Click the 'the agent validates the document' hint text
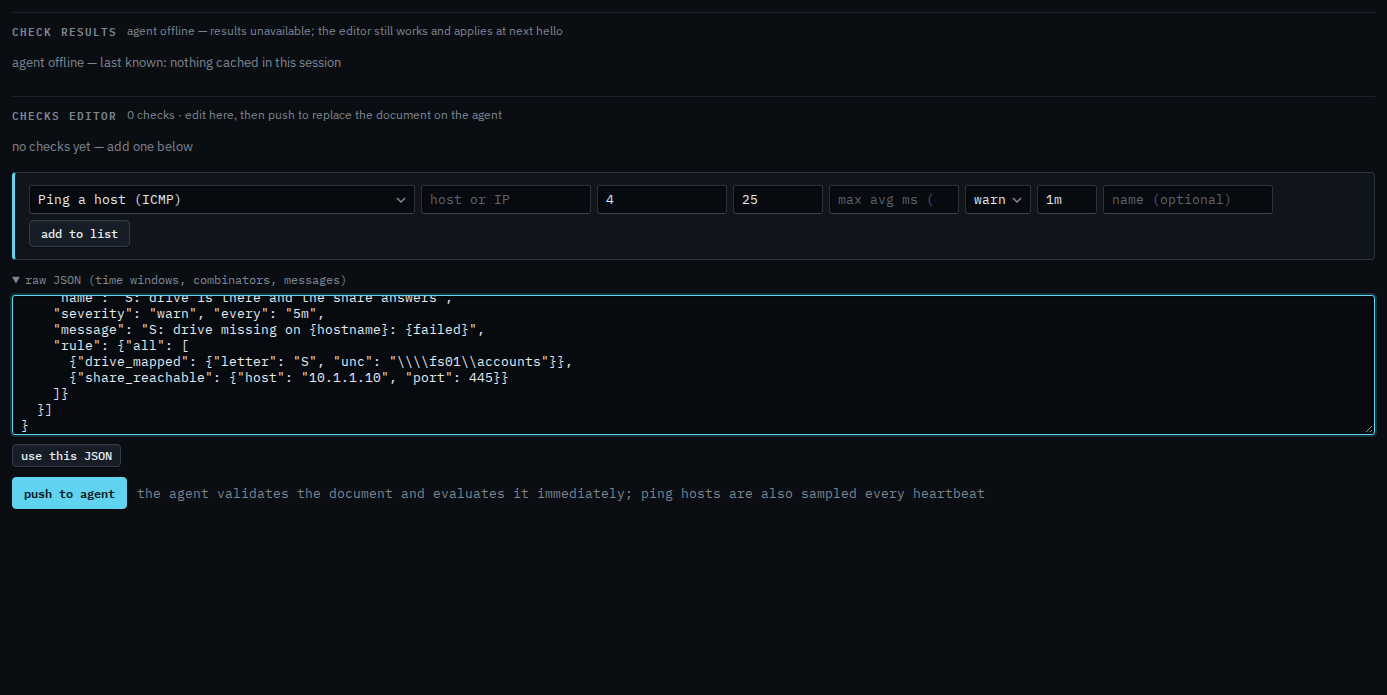Viewport: 1387px width, 695px height. pyautogui.click(x=561, y=493)
